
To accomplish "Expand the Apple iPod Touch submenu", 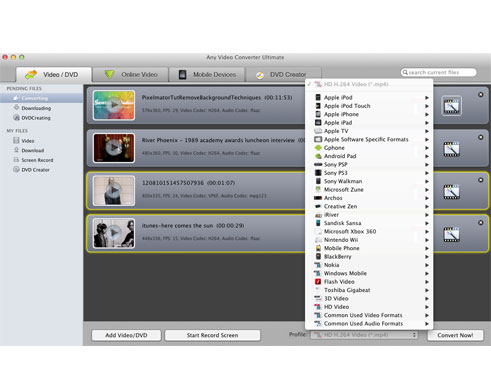I will 369,106.
